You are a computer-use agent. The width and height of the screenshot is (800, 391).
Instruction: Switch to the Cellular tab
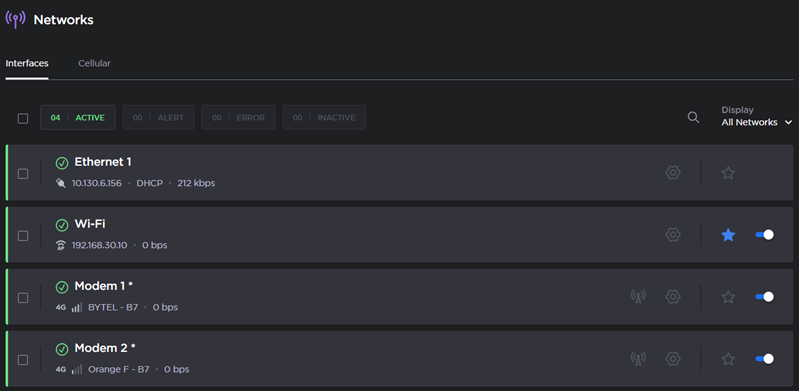[94, 64]
